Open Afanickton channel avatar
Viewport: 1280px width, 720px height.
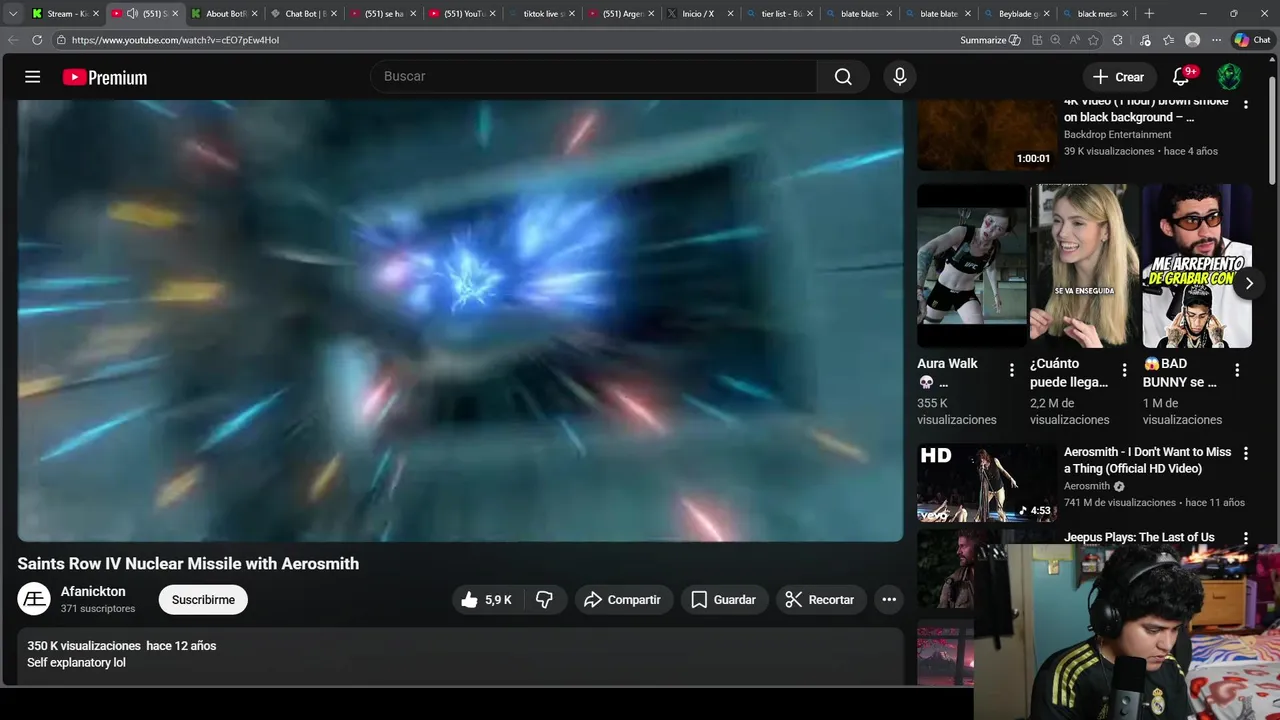click(x=34, y=599)
